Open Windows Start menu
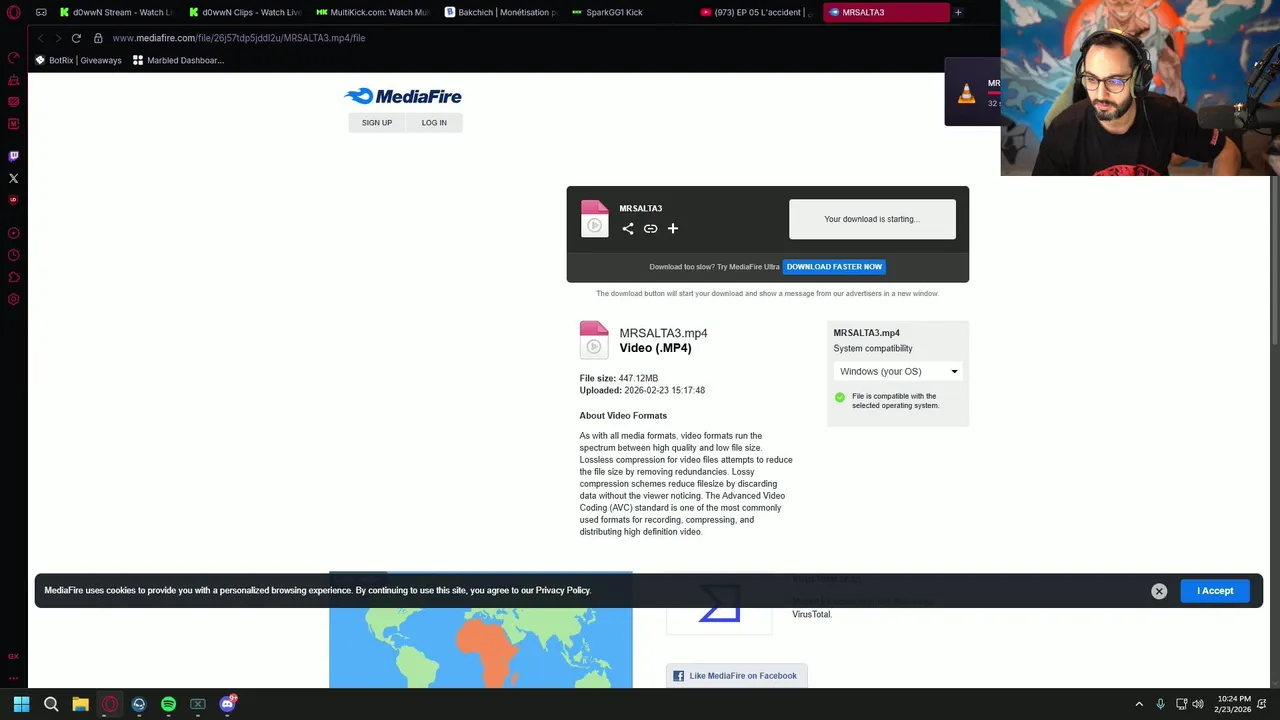Screen dimensions: 1280x720 pos(21,704)
